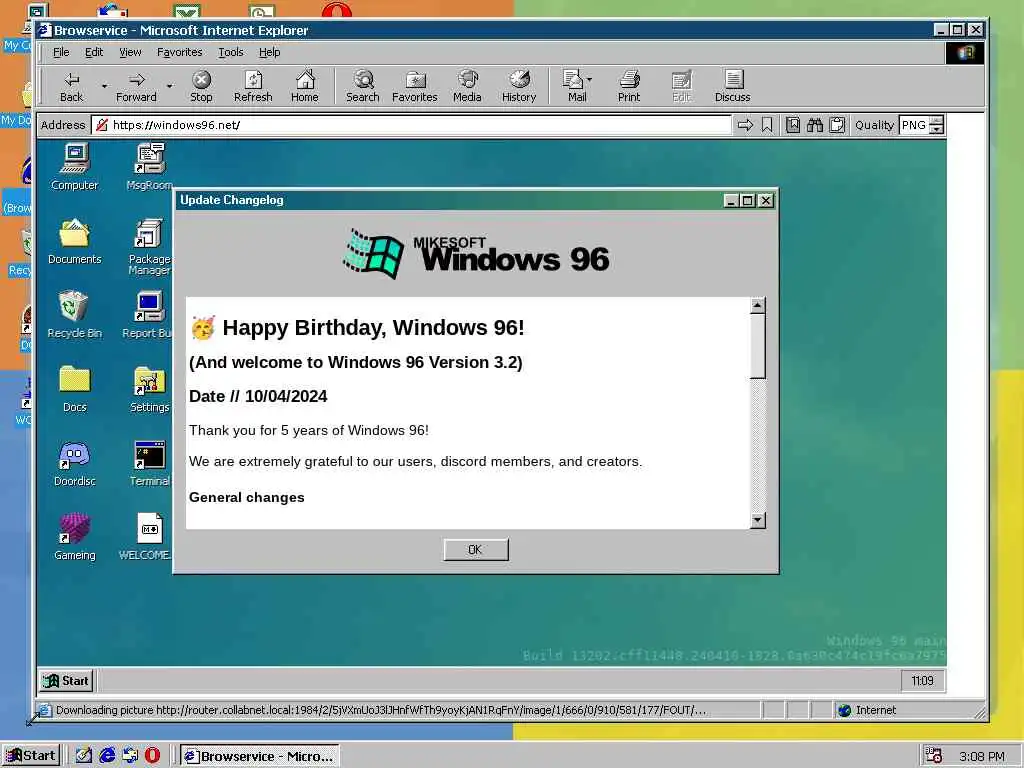Viewport: 1024px width, 768px height.
Task: Click the Windows 96 taskbar clock 11:09
Action: [922, 681]
